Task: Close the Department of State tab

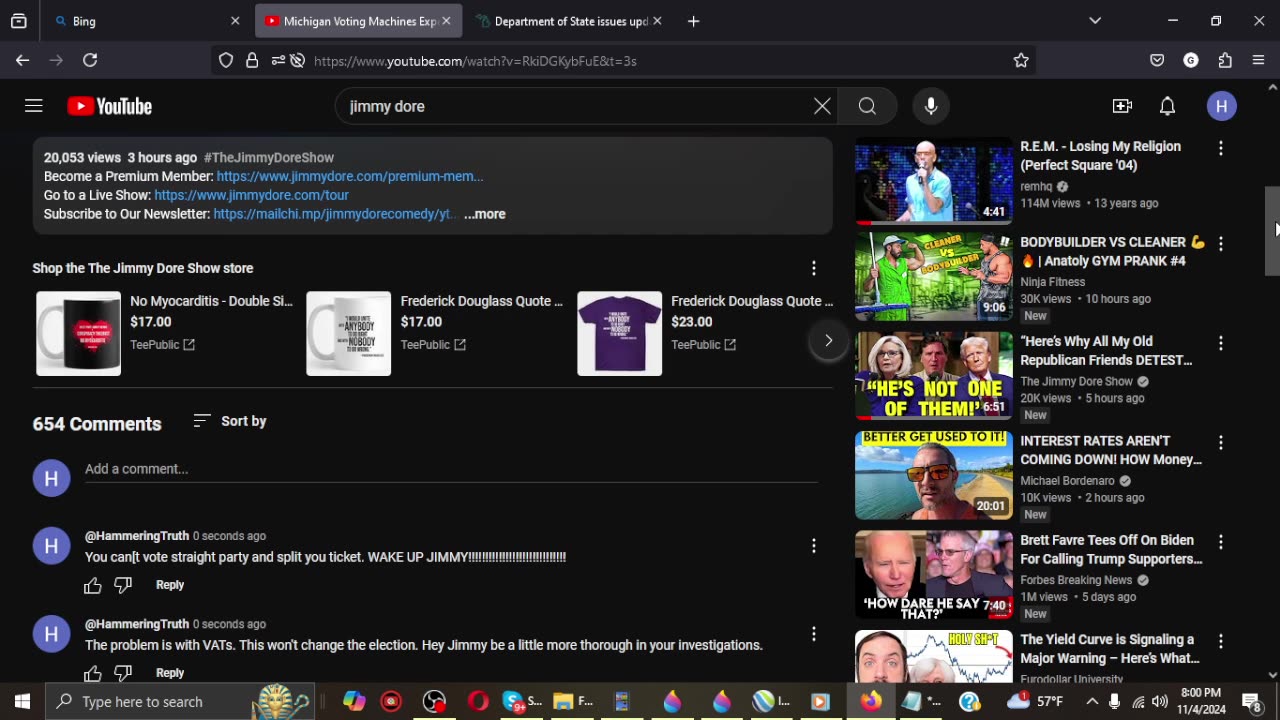Action: pyautogui.click(x=657, y=21)
